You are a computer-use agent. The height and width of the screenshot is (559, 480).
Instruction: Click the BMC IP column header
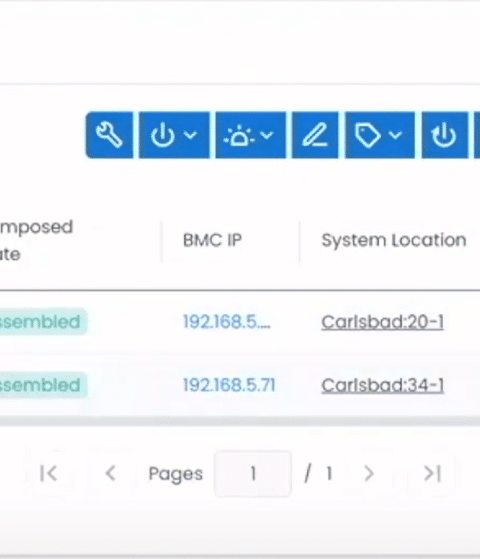click(213, 240)
